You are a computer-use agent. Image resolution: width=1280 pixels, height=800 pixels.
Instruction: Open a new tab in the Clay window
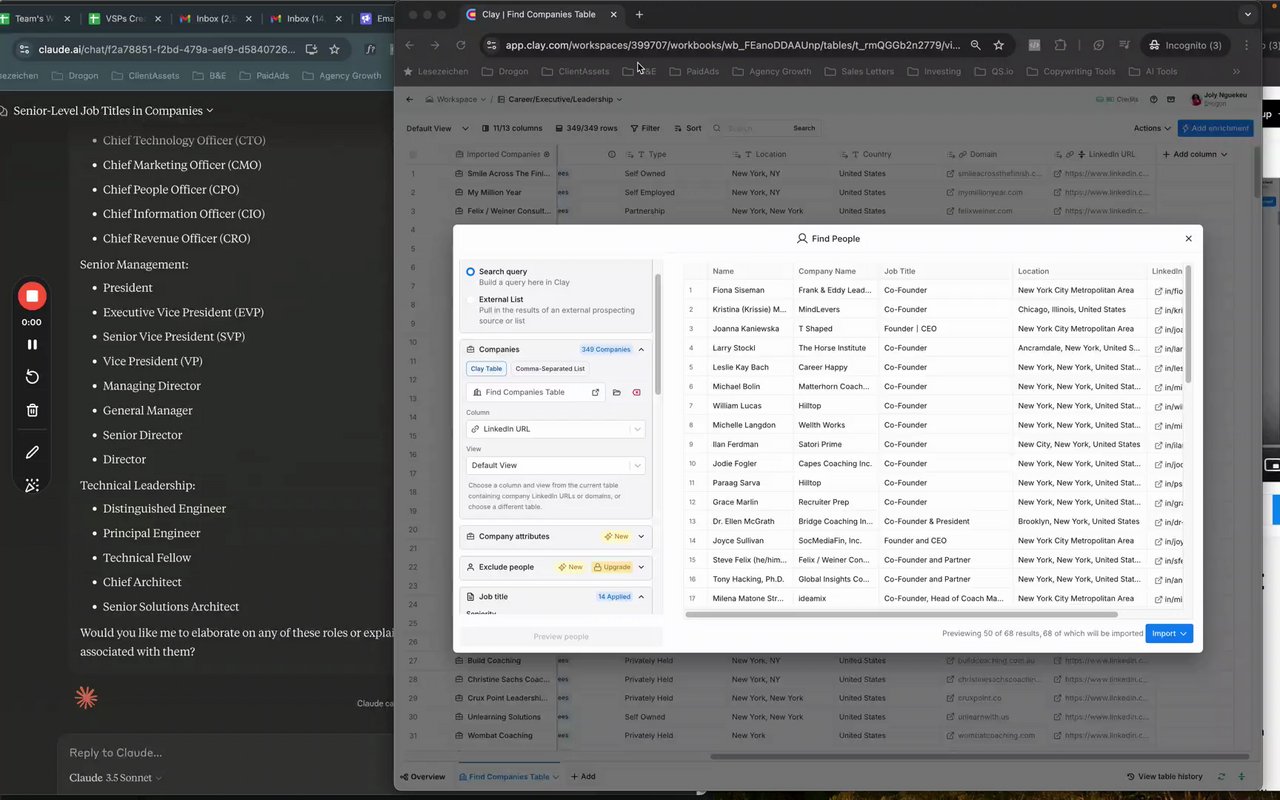(x=639, y=15)
